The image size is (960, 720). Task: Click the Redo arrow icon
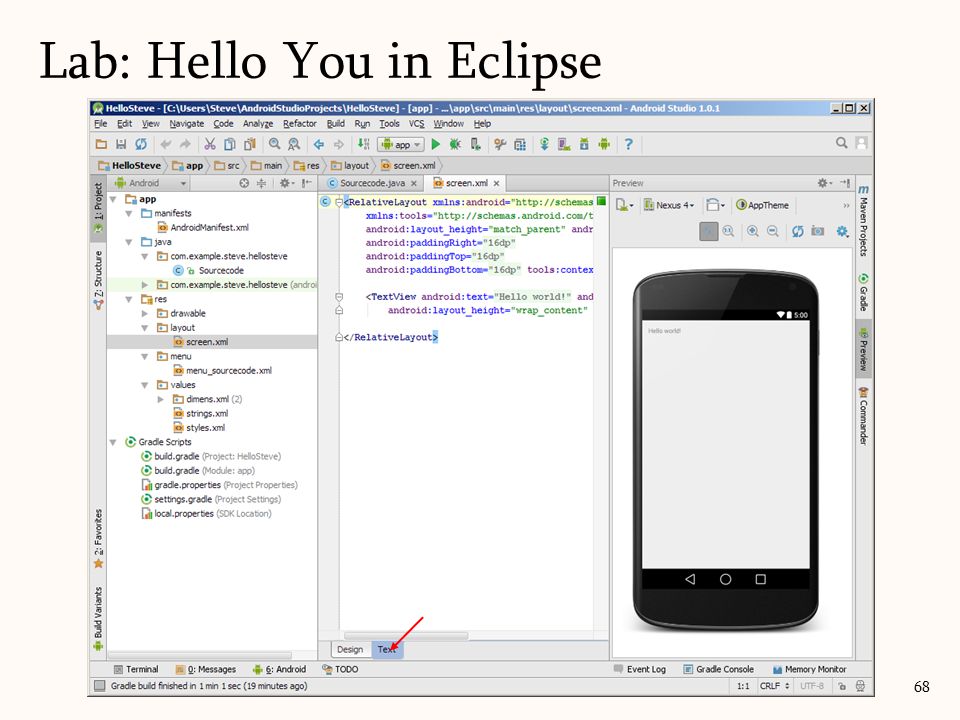(x=185, y=144)
